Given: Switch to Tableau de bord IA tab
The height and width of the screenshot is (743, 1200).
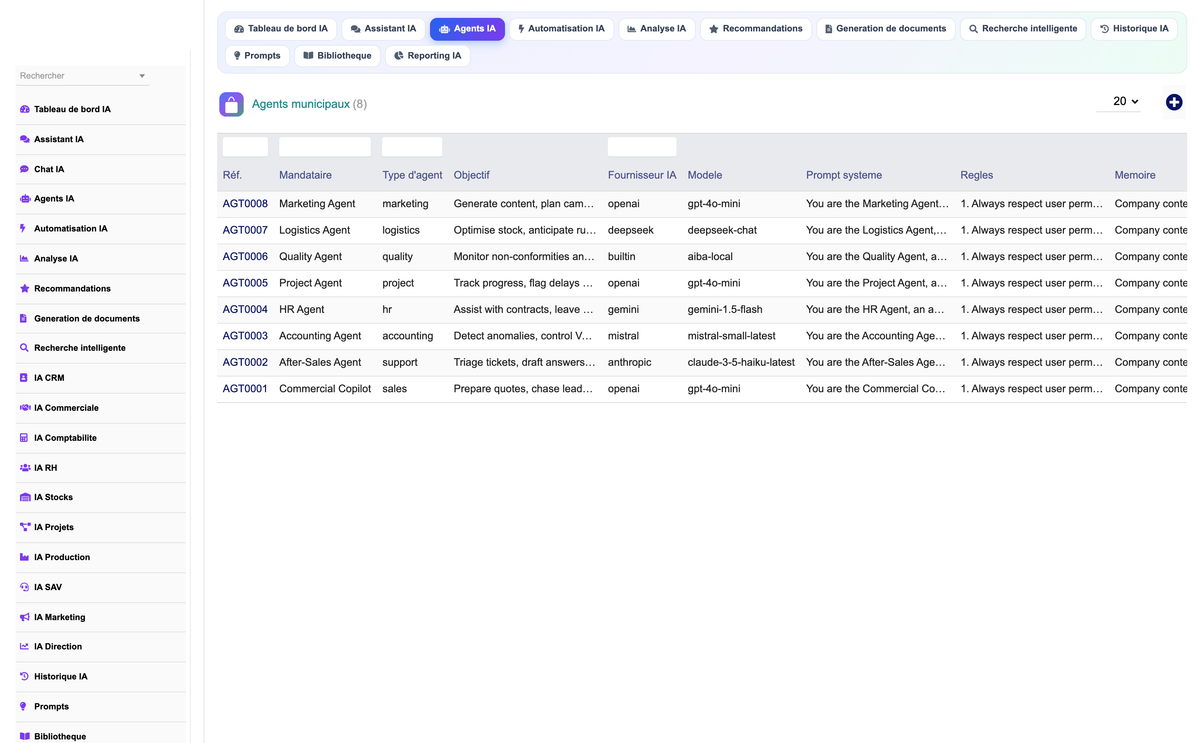Looking at the screenshot, I should 281,29.
